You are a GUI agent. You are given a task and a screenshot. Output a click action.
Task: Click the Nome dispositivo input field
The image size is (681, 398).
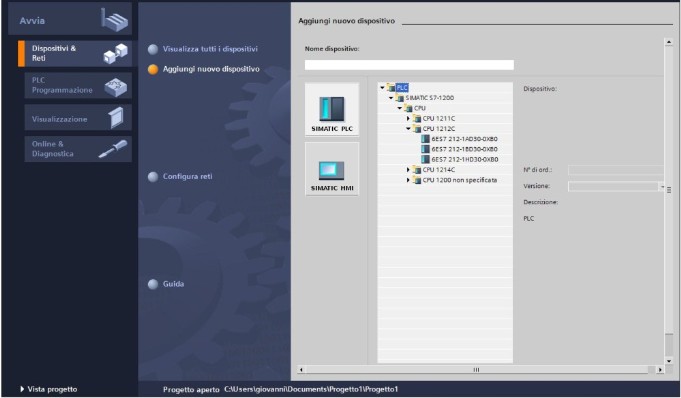[x=409, y=65]
